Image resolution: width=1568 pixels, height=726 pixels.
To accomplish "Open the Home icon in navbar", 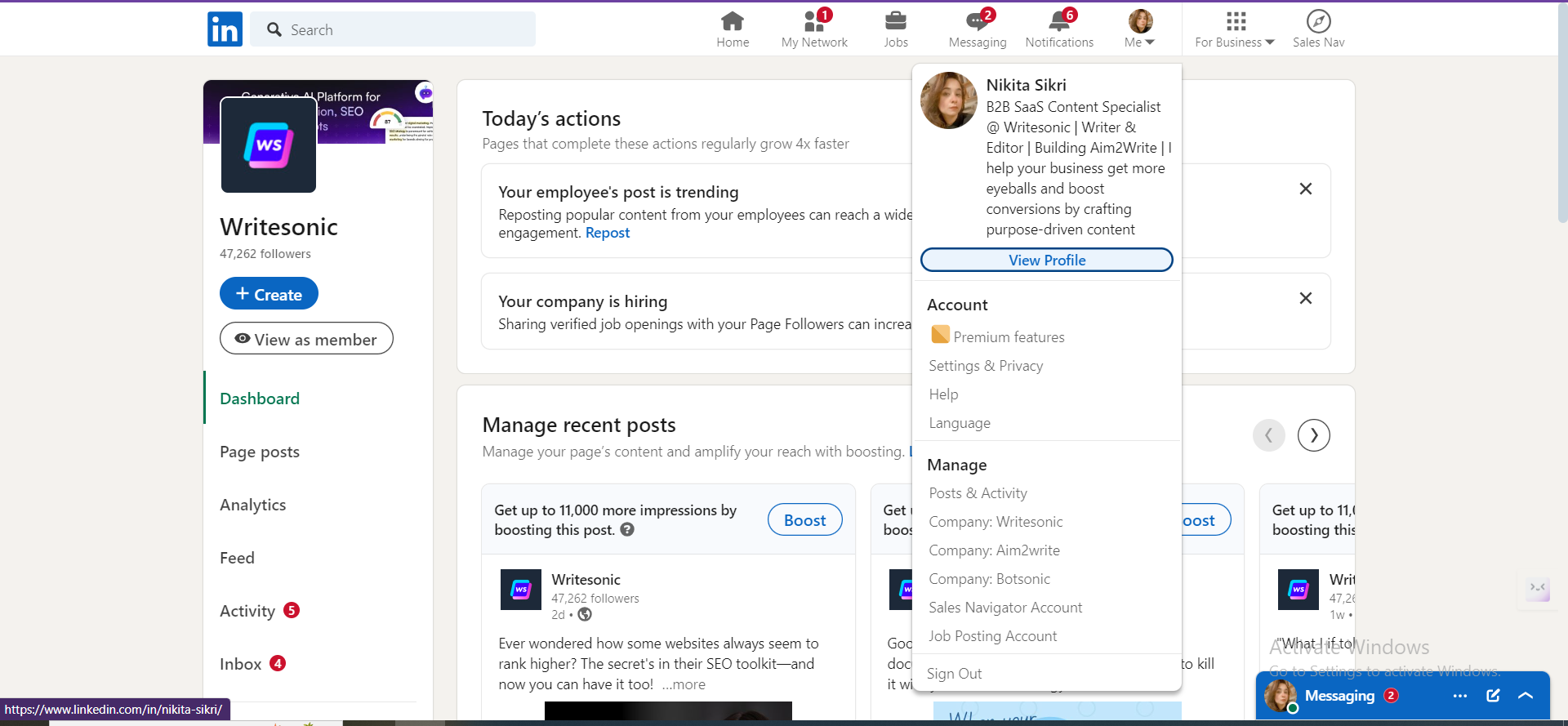I will point(733,20).
